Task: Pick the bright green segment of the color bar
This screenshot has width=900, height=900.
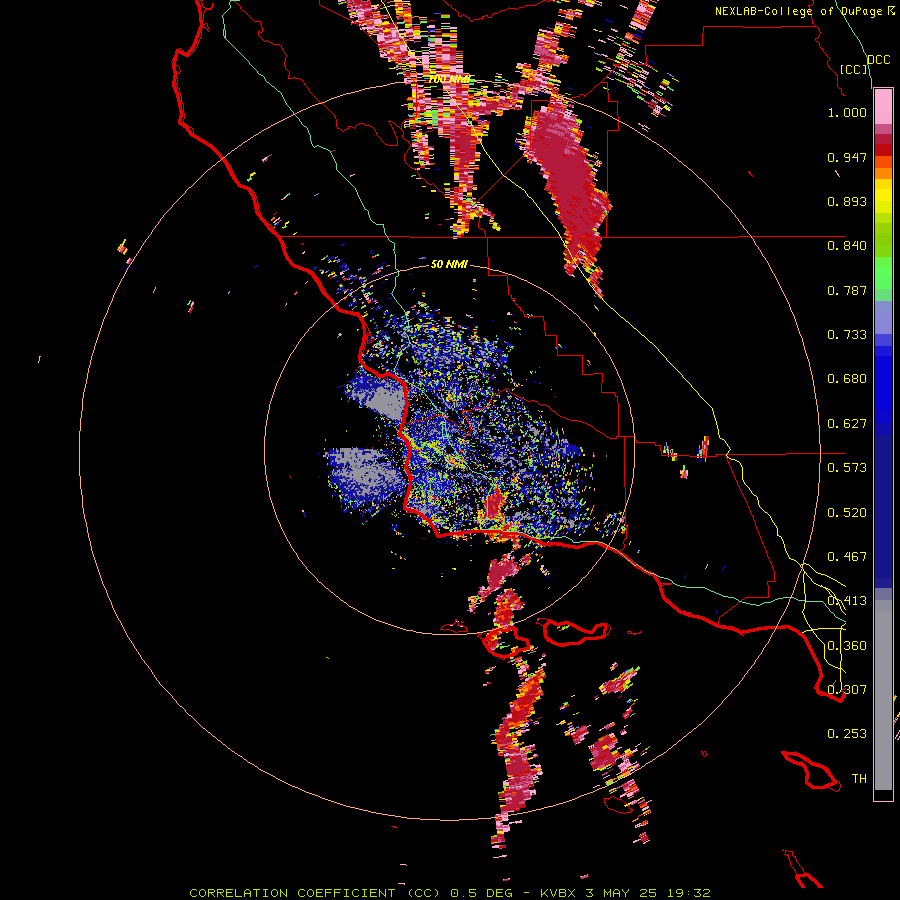Action: pyautogui.click(x=883, y=273)
